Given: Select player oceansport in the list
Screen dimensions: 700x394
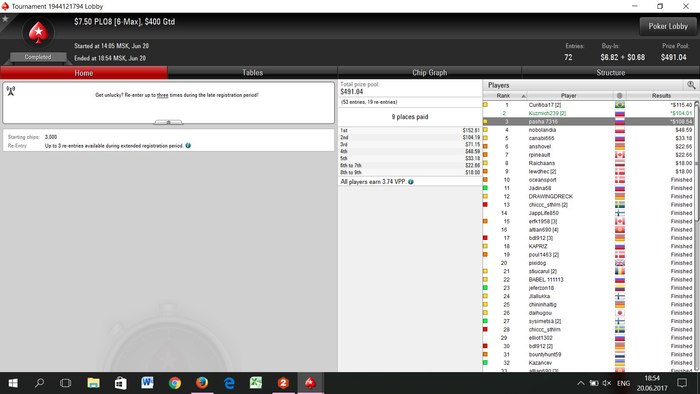Looking at the screenshot, I should pos(588,180).
